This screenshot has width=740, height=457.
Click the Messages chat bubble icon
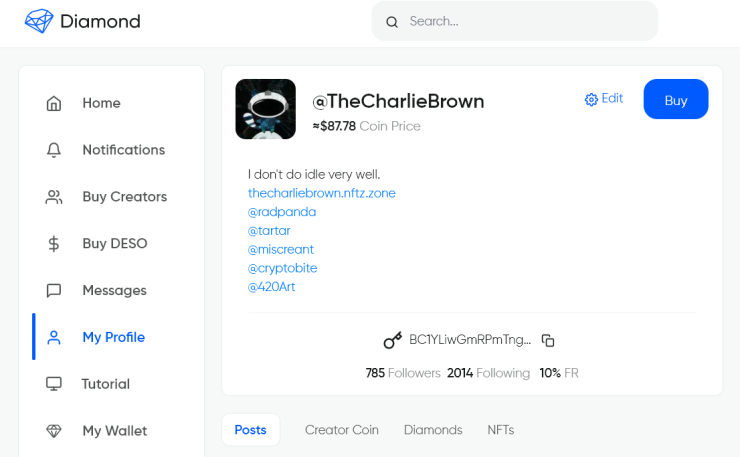[x=54, y=290]
